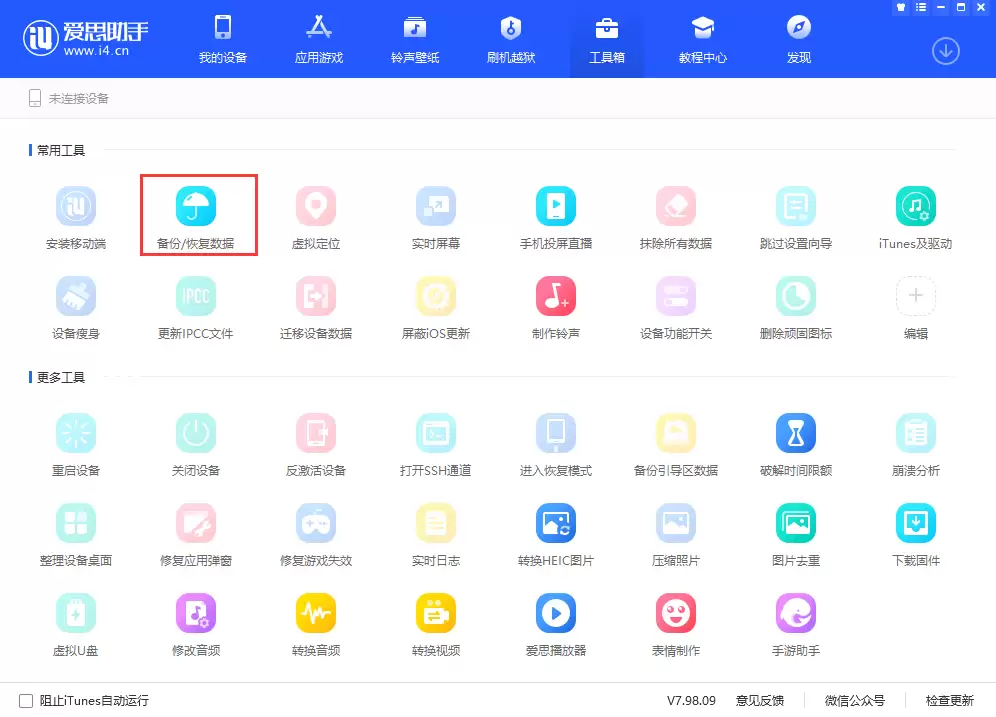Click 微信公众号 link

tap(854, 700)
